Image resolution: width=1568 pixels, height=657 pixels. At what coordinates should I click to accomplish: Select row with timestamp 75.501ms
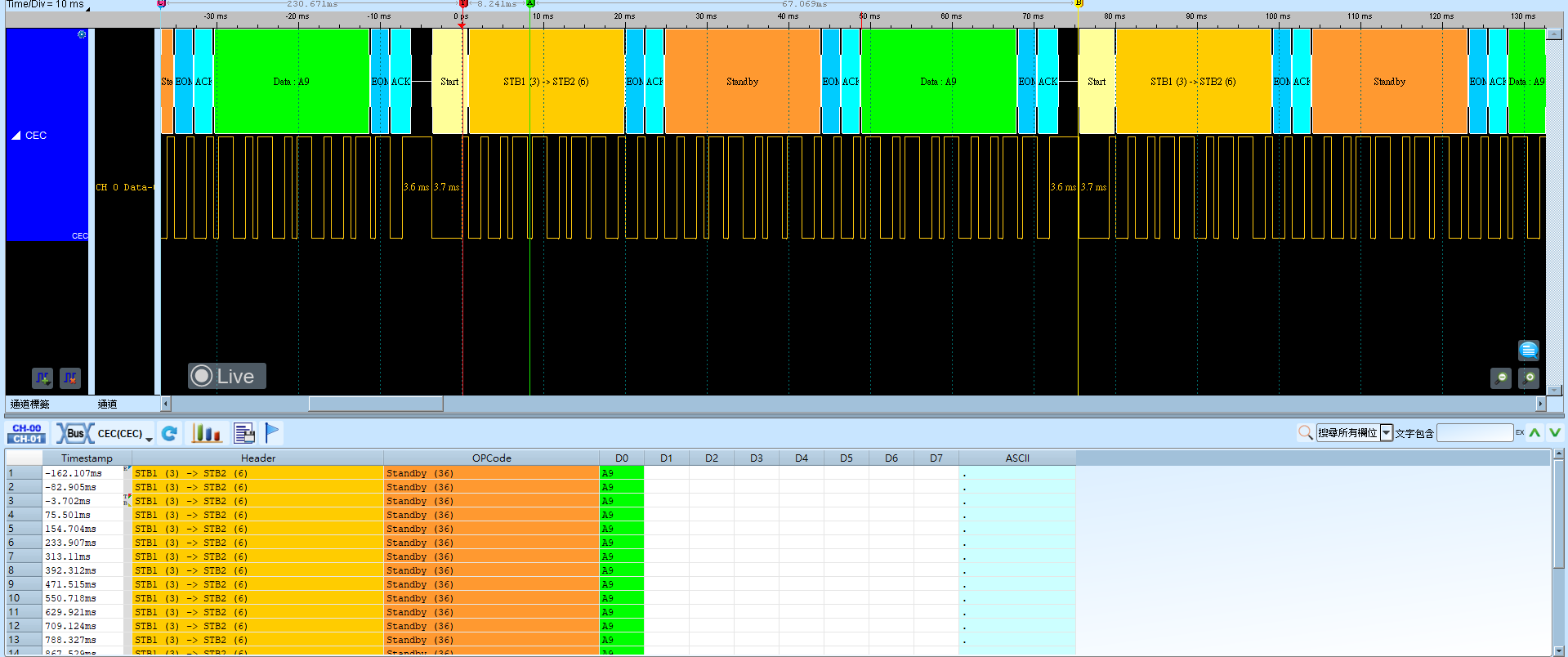(539, 515)
